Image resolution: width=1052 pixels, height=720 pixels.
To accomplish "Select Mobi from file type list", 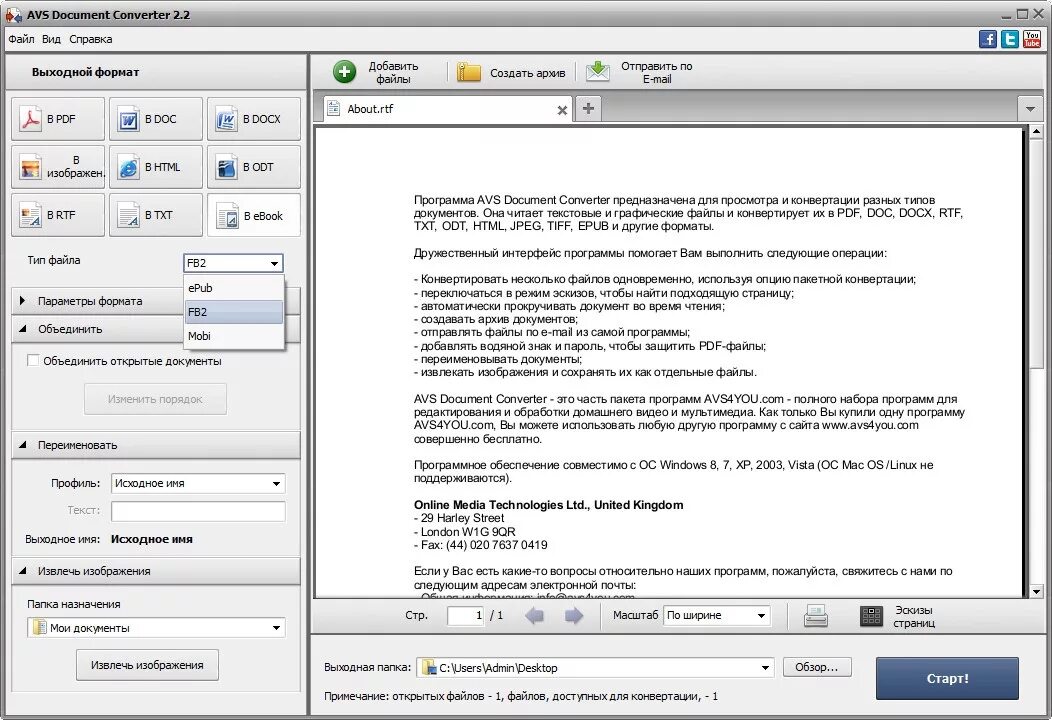I will 233,336.
